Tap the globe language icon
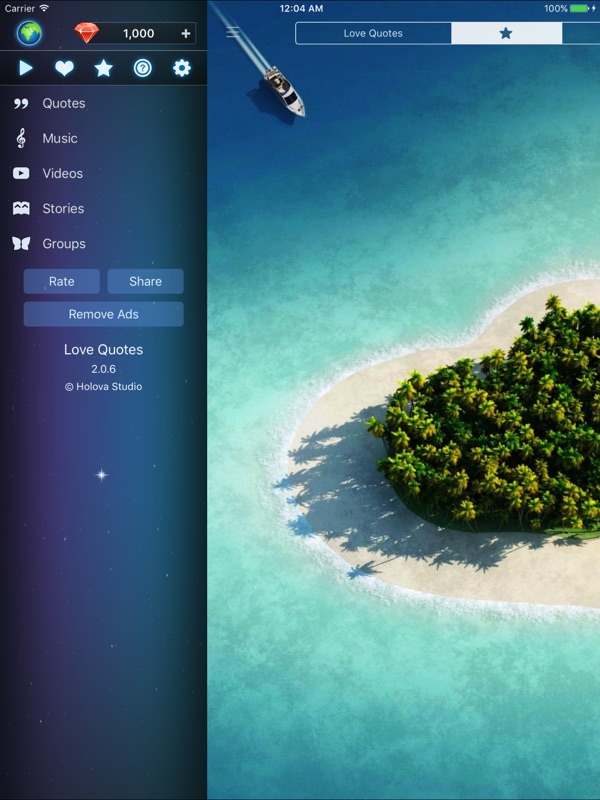This screenshot has height=800, width=600. point(29,33)
